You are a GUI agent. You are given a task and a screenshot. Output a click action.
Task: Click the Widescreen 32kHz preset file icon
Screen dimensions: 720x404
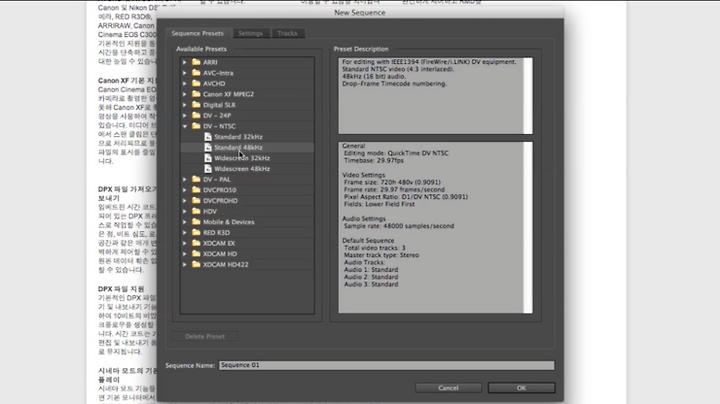pyautogui.click(x=208, y=158)
